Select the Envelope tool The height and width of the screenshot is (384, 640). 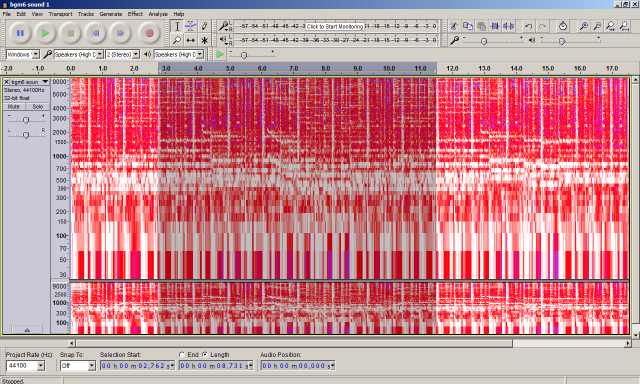191,27
